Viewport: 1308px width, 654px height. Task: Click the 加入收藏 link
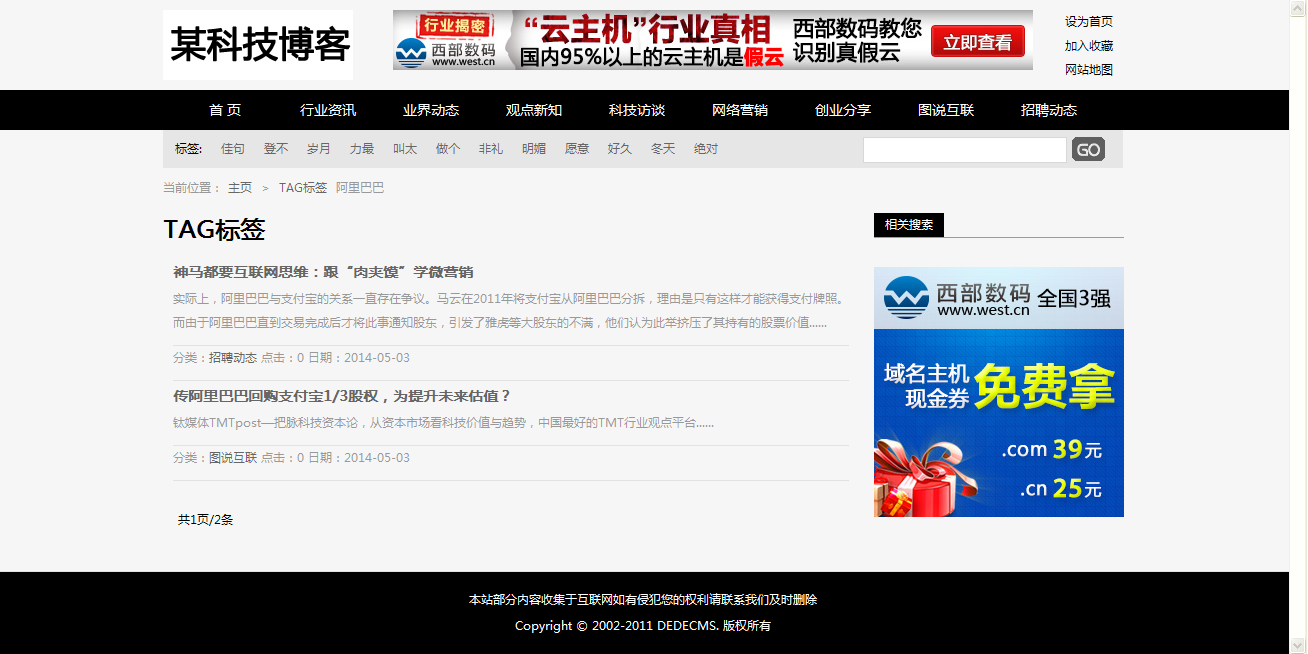[1088, 46]
